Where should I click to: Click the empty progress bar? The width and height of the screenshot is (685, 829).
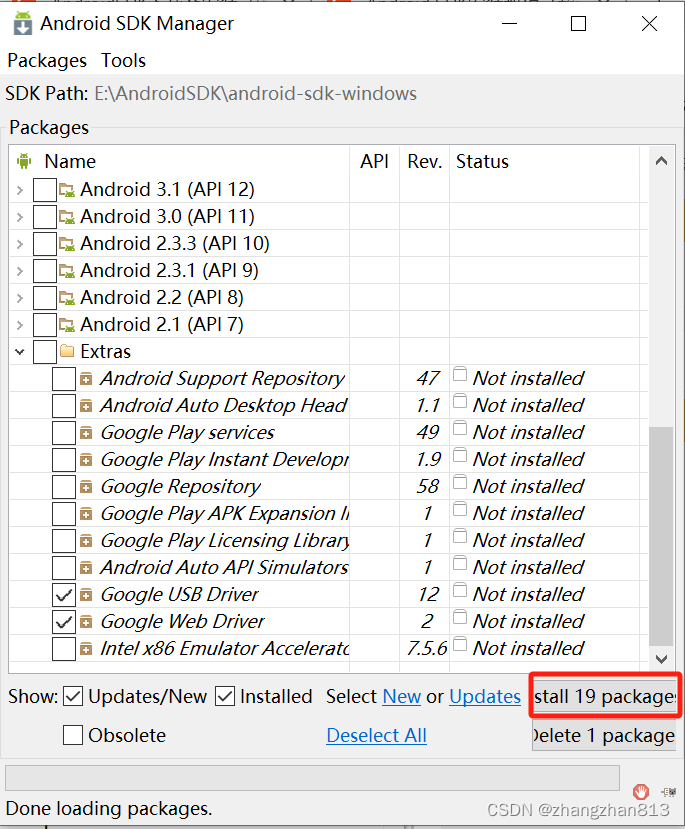click(312, 778)
